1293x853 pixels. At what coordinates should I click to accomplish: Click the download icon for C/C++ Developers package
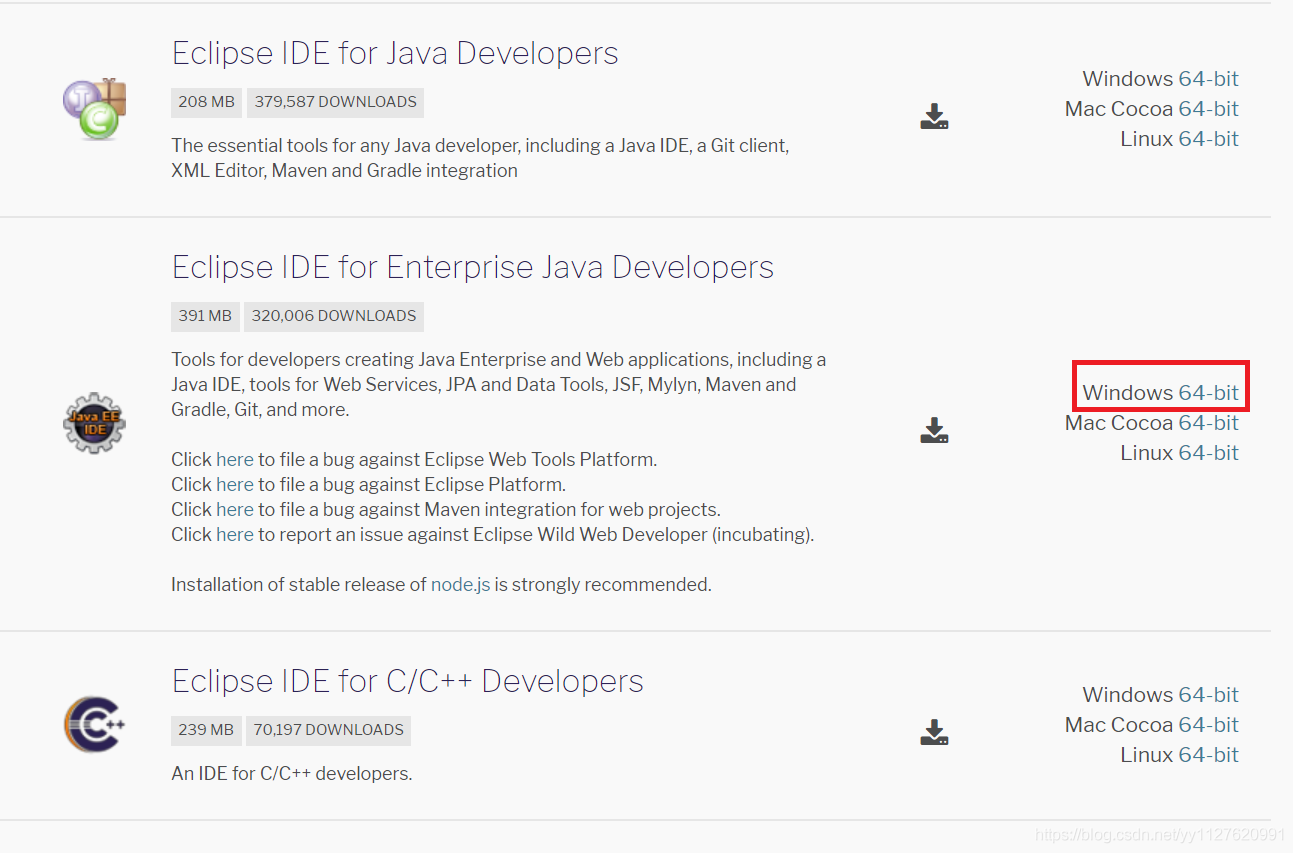[934, 732]
